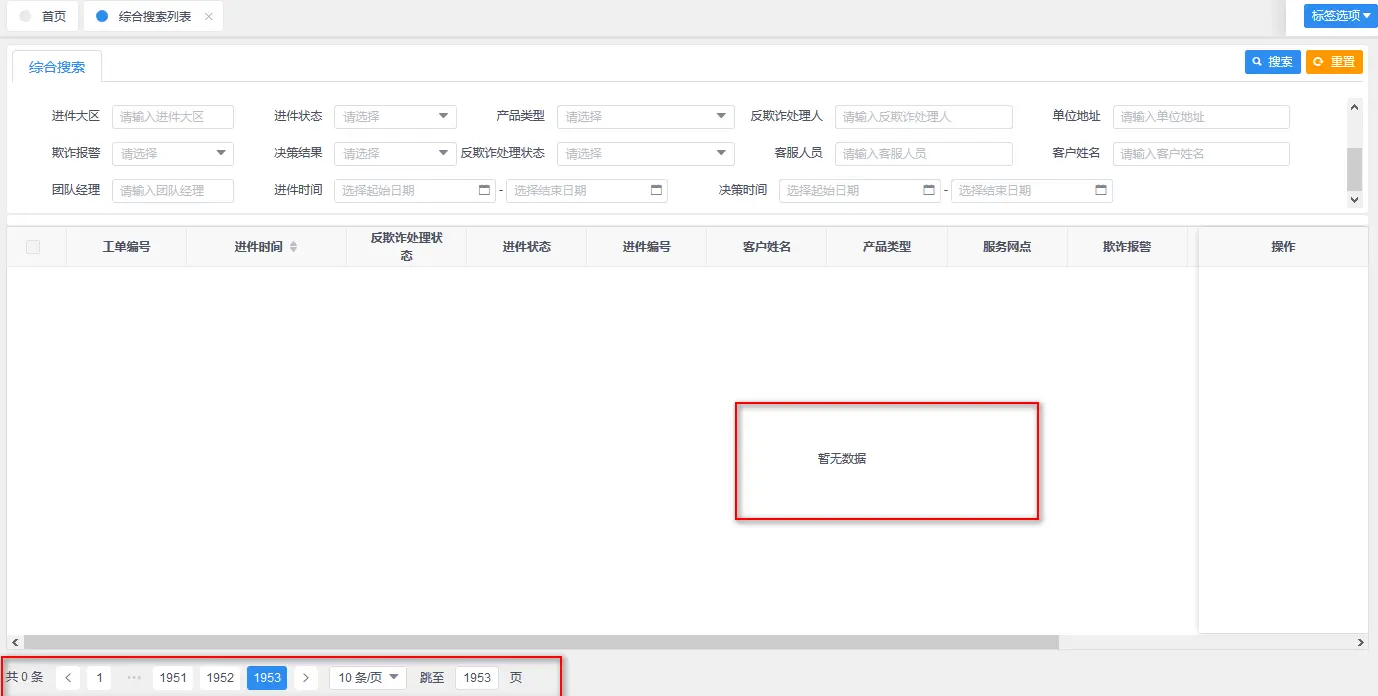1378x696 pixels.
Task: Click 服务网点 column header
Action: coord(1007,247)
